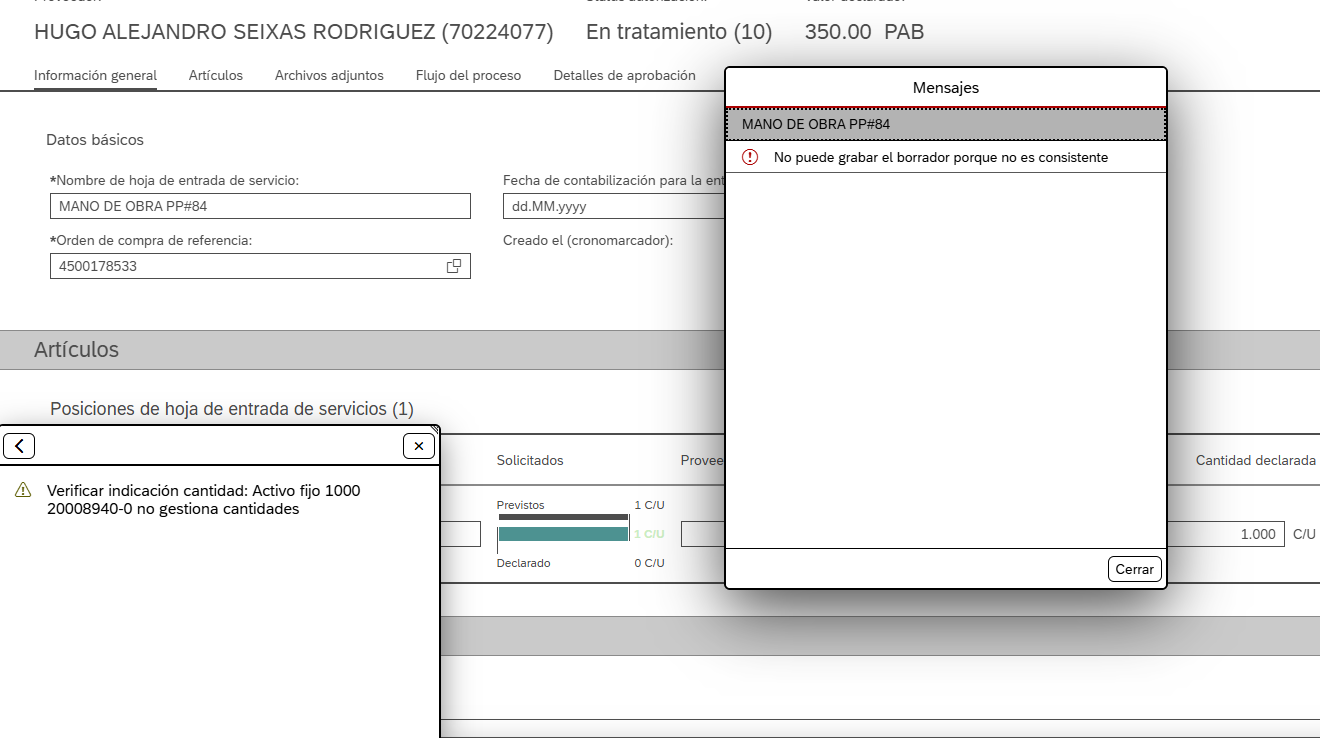Screen dimensions: 1320x738
Task: Click the red error icon in Mensajes
Action: (750, 157)
